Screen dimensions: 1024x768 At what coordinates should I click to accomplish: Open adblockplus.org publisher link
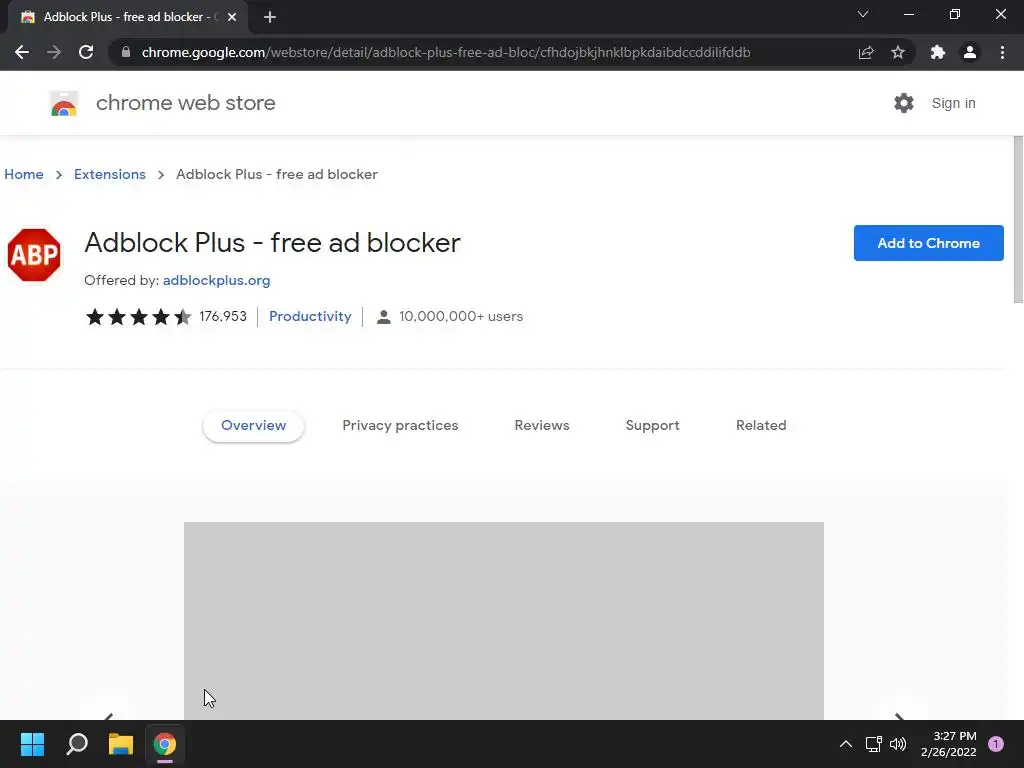tap(216, 280)
